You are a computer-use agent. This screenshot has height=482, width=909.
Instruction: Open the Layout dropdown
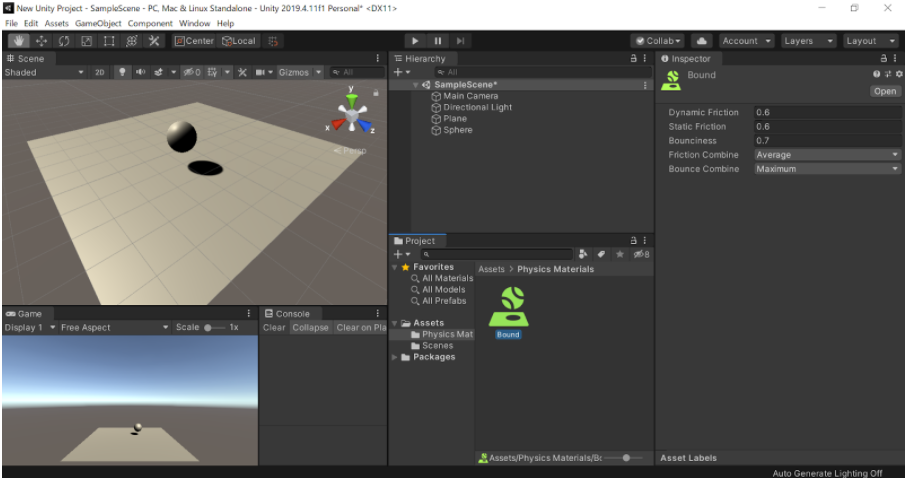click(x=870, y=41)
